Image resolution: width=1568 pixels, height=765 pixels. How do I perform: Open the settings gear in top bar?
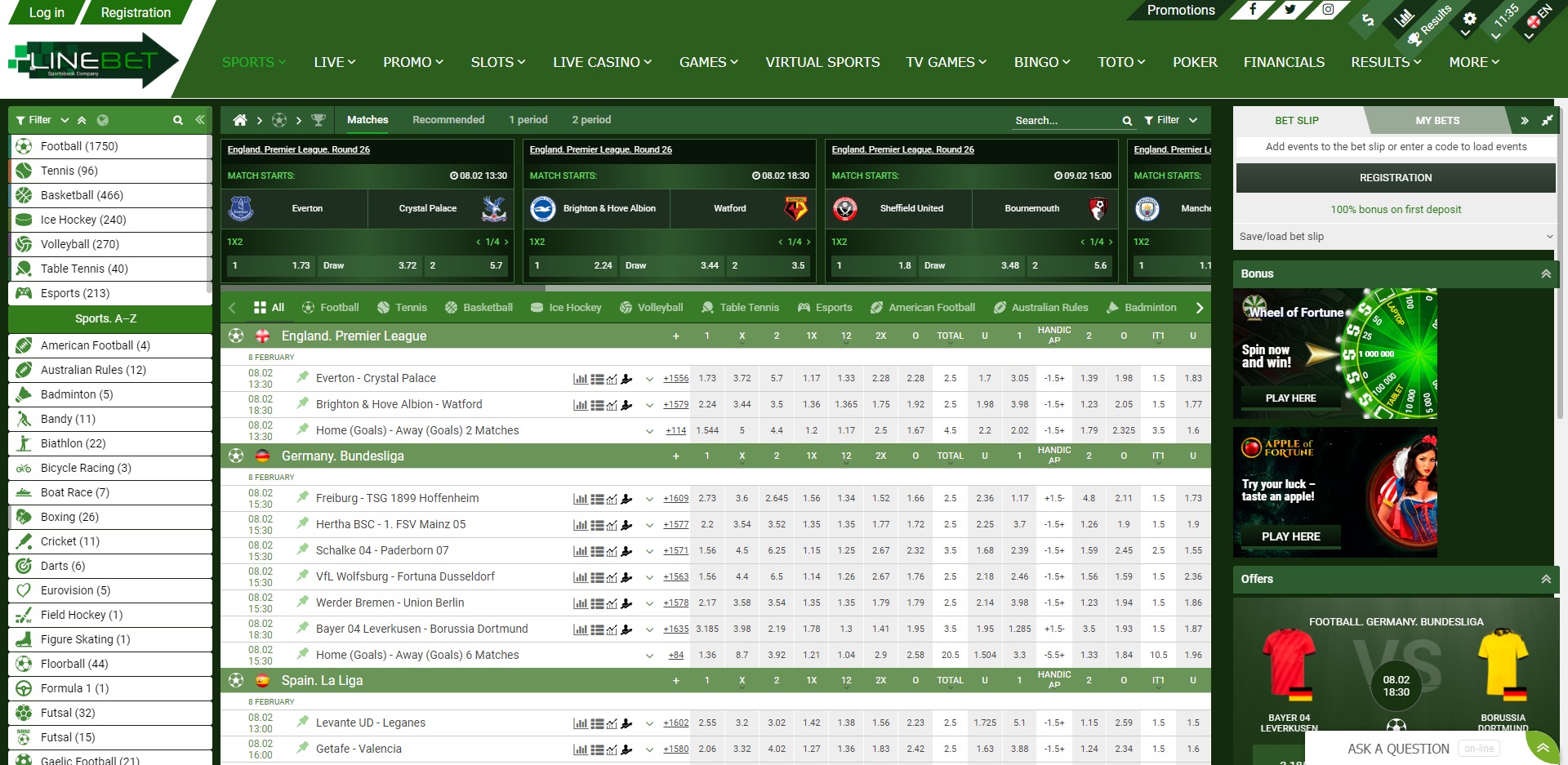(x=1469, y=19)
